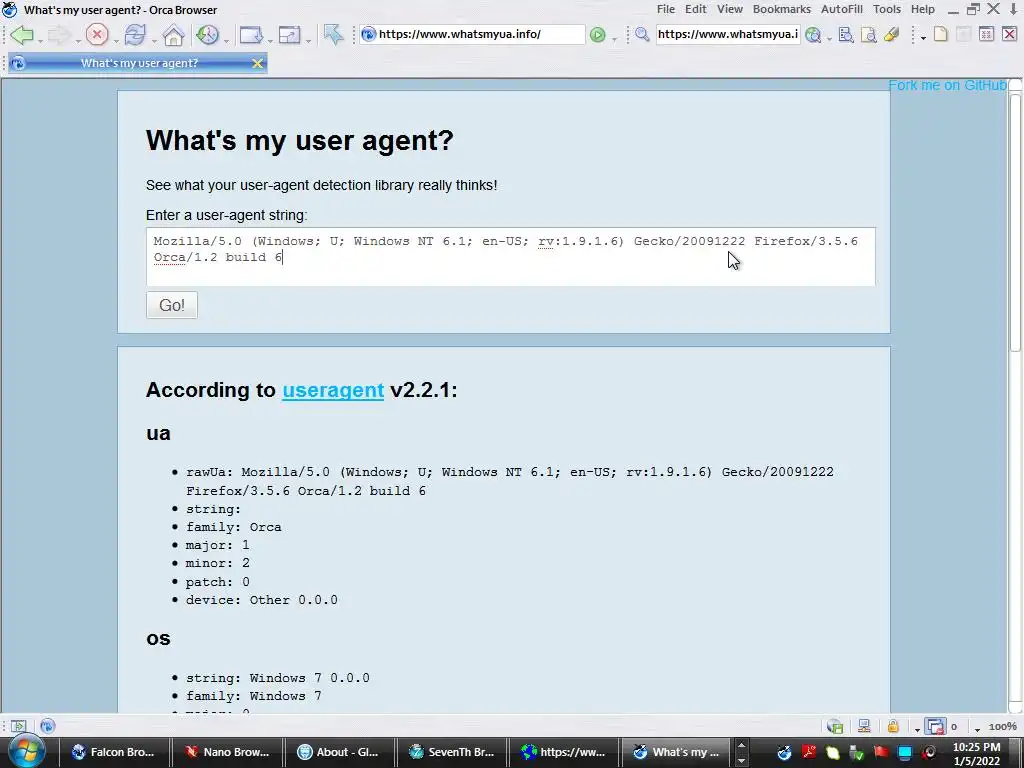Click the "device: Other 0.0.0" text

click(261, 600)
